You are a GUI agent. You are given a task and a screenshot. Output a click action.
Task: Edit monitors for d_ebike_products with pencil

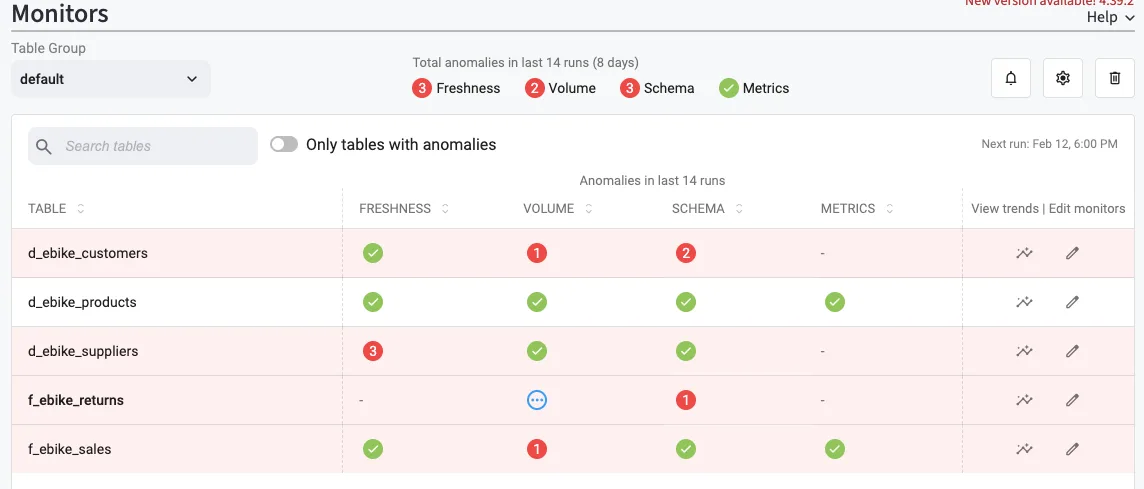[1072, 302]
